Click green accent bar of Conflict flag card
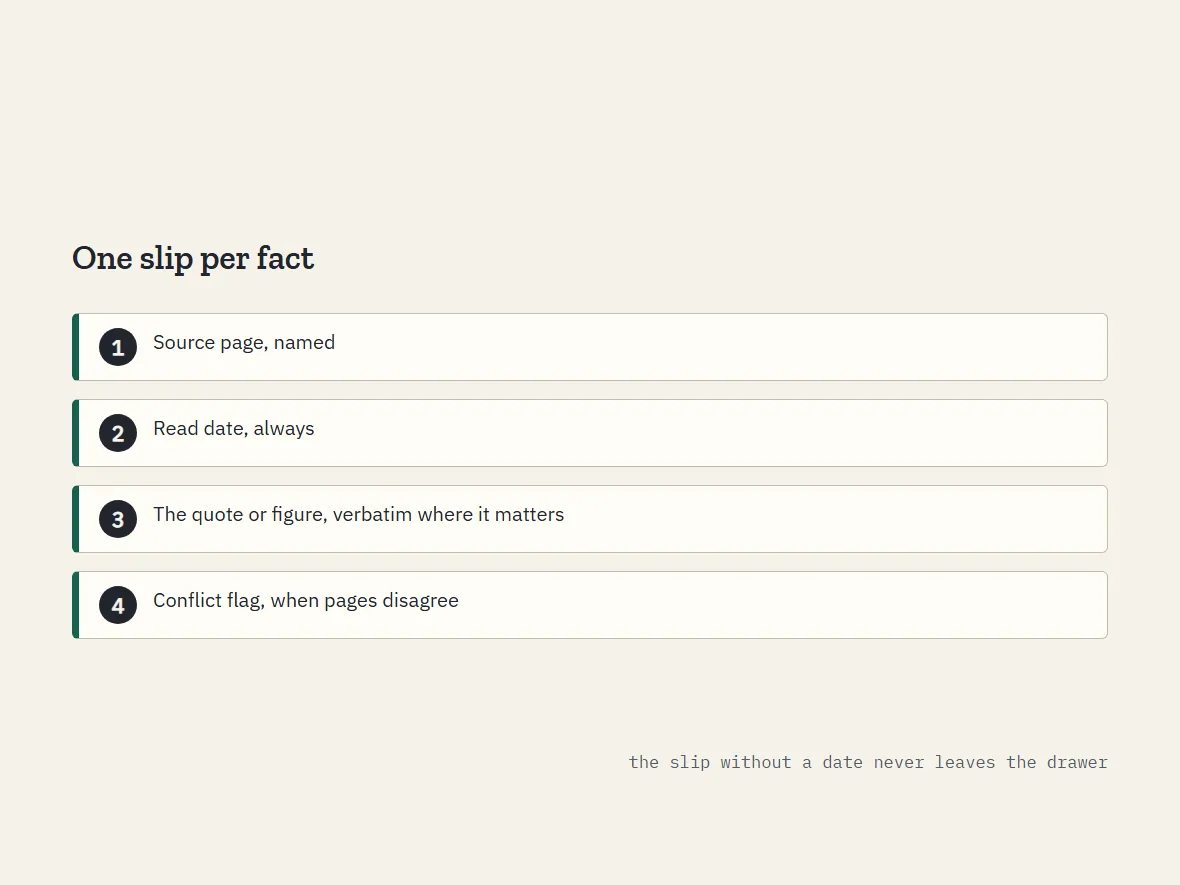The height and width of the screenshot is (885, 1180). [x=75, y=605]
